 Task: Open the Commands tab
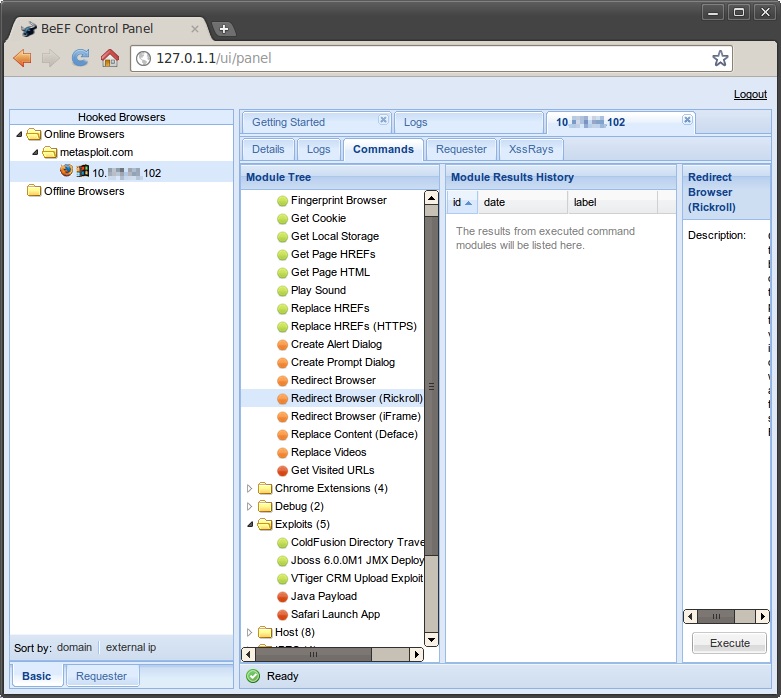tap(384, 149)
